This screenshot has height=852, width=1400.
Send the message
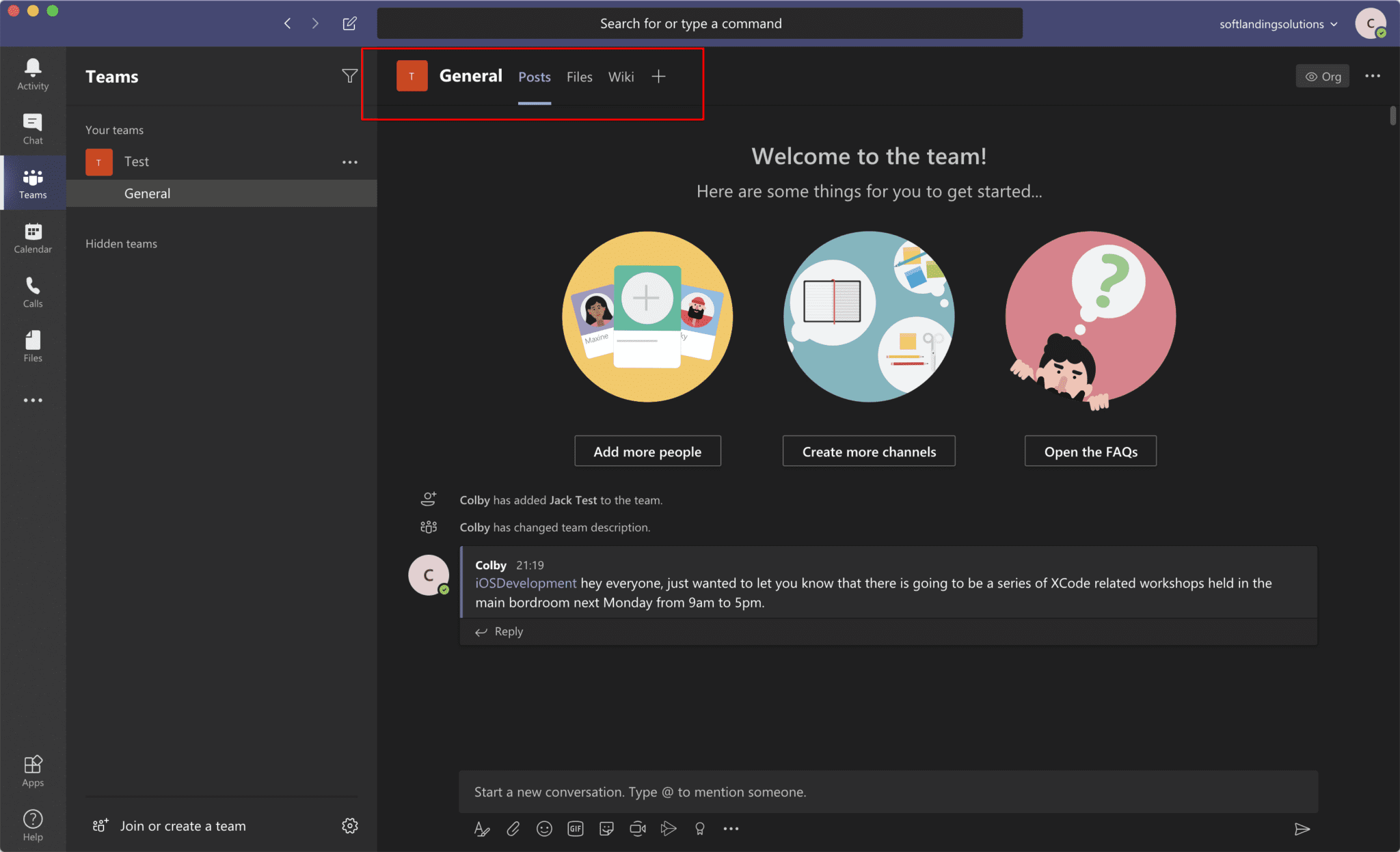[x=1303, y=828]
